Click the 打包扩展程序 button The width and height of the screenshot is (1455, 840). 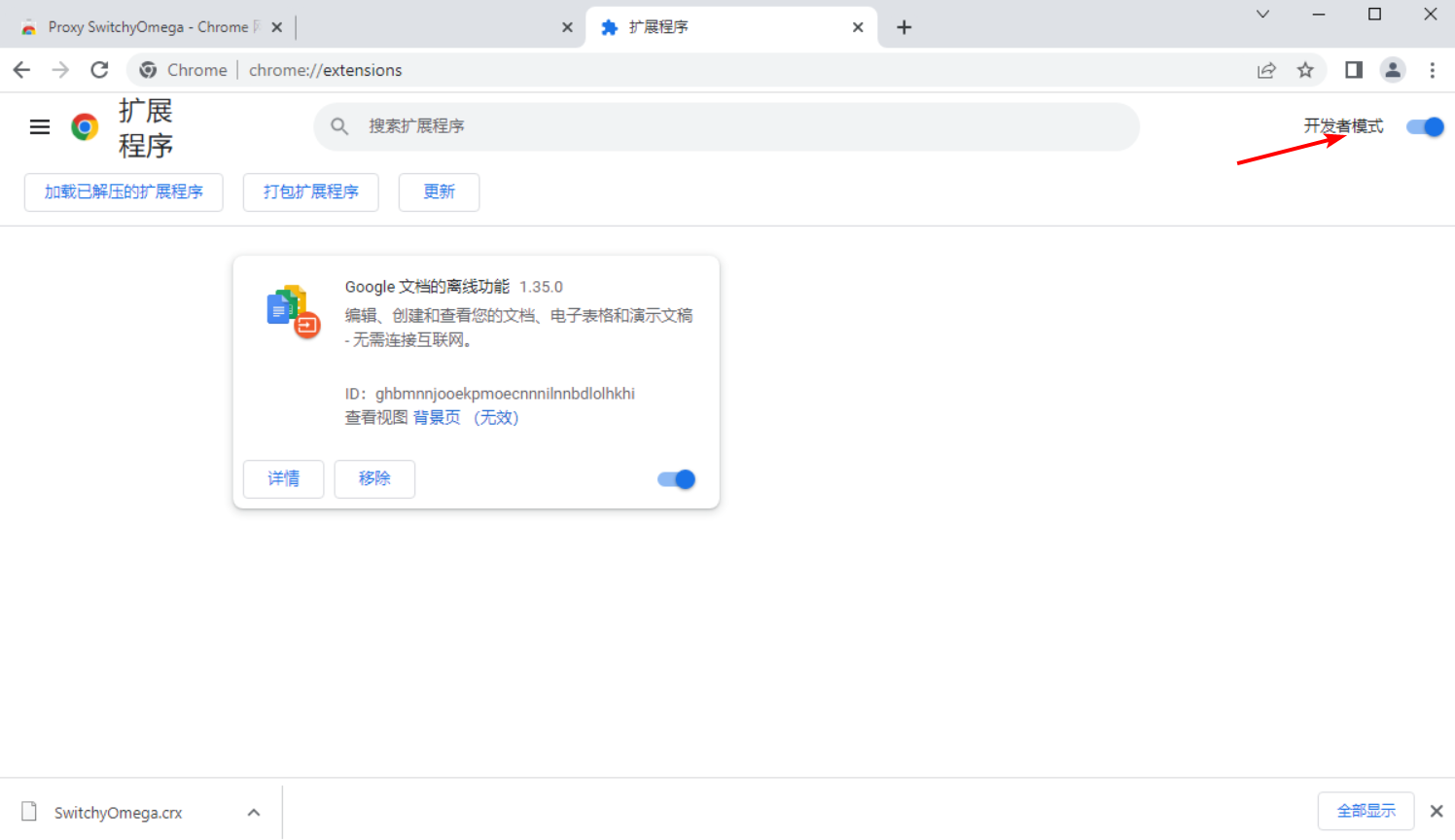tap(310, 192)
